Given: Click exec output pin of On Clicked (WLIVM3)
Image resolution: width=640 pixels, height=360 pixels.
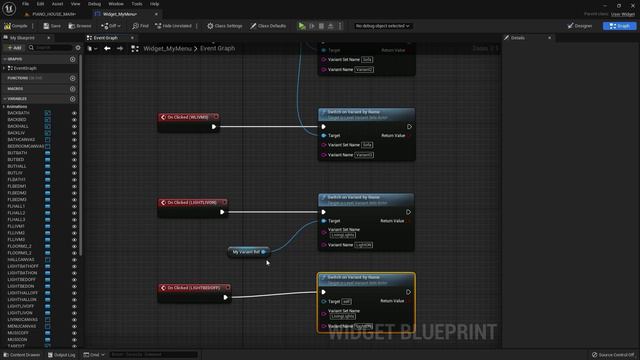Looking at the screenshot, I should pyautogui.click(x=213, y=127).
